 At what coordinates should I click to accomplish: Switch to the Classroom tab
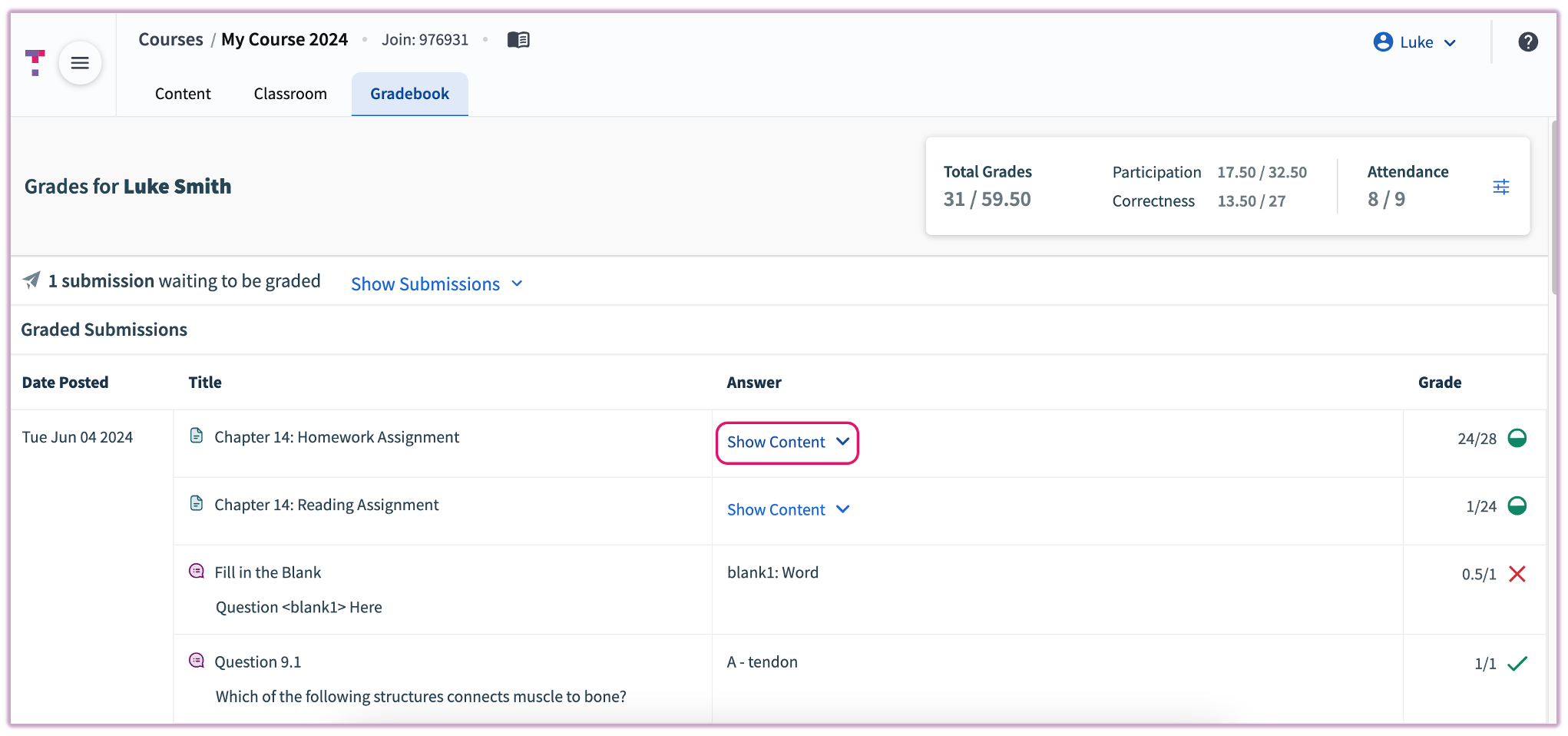click(290, 94)
